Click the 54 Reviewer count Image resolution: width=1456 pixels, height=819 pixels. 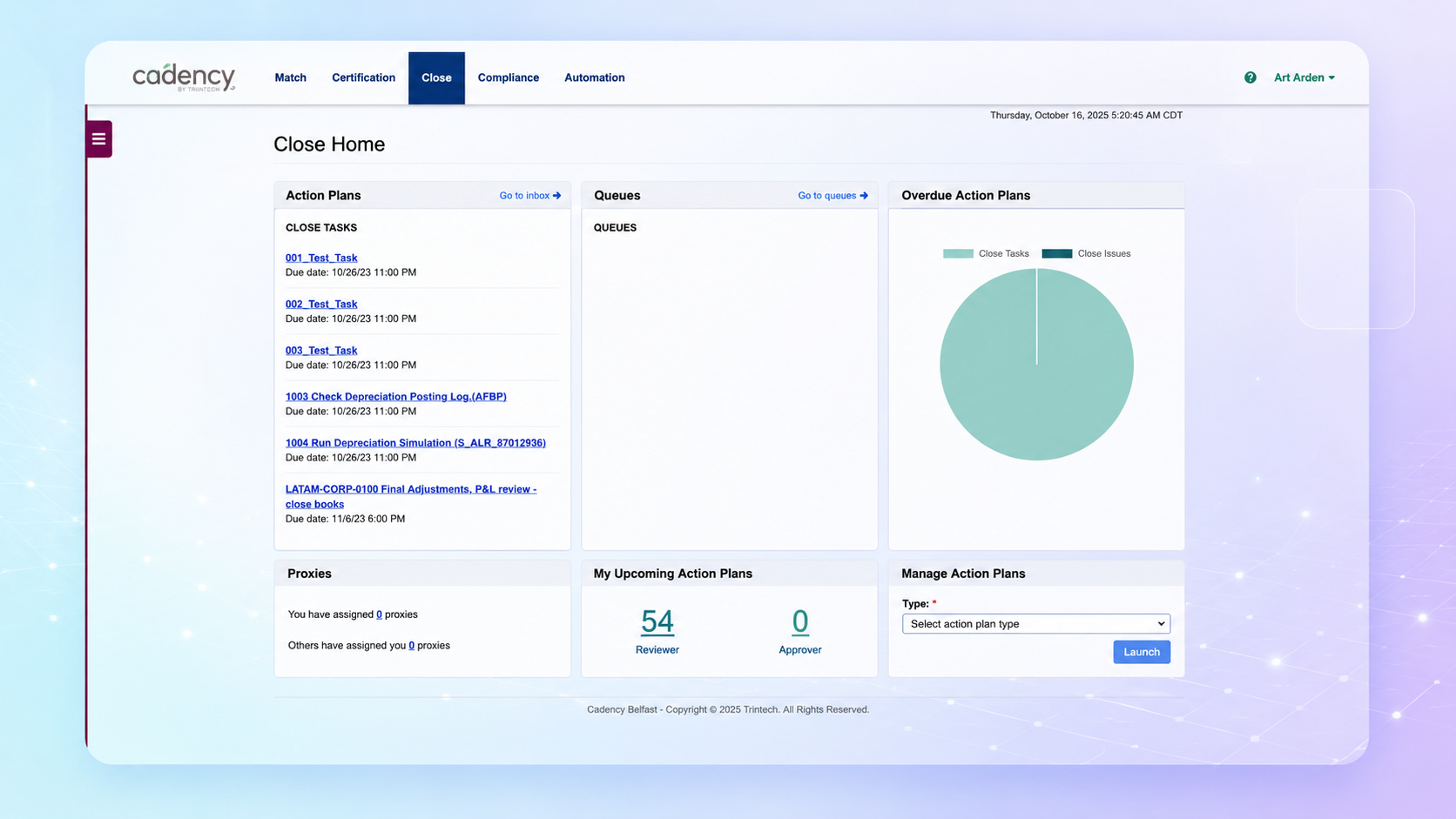pyautogui.click(x=657, y=621)
